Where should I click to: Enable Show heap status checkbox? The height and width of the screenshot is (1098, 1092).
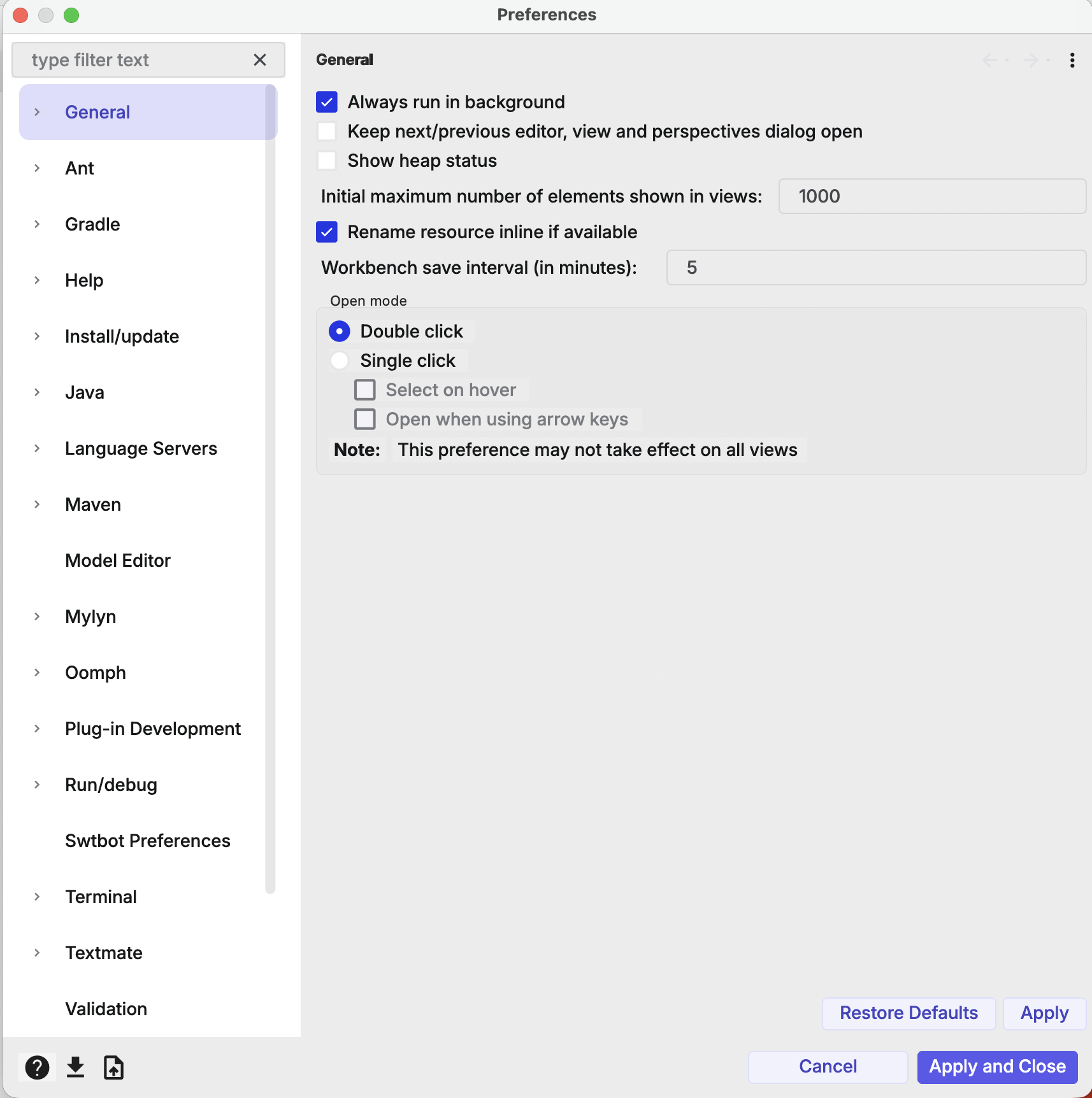pyautogui.click(x=327, y=160)
